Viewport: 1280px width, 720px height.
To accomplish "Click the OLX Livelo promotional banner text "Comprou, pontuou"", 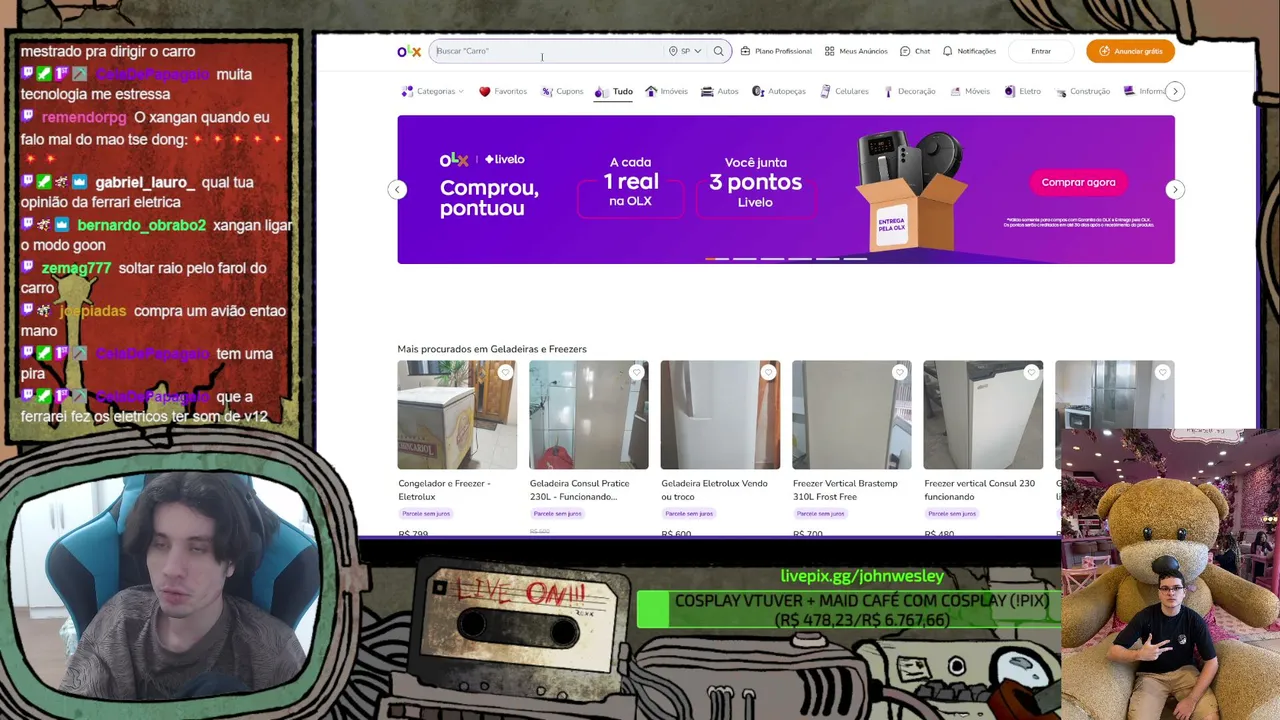I will 489,198.
